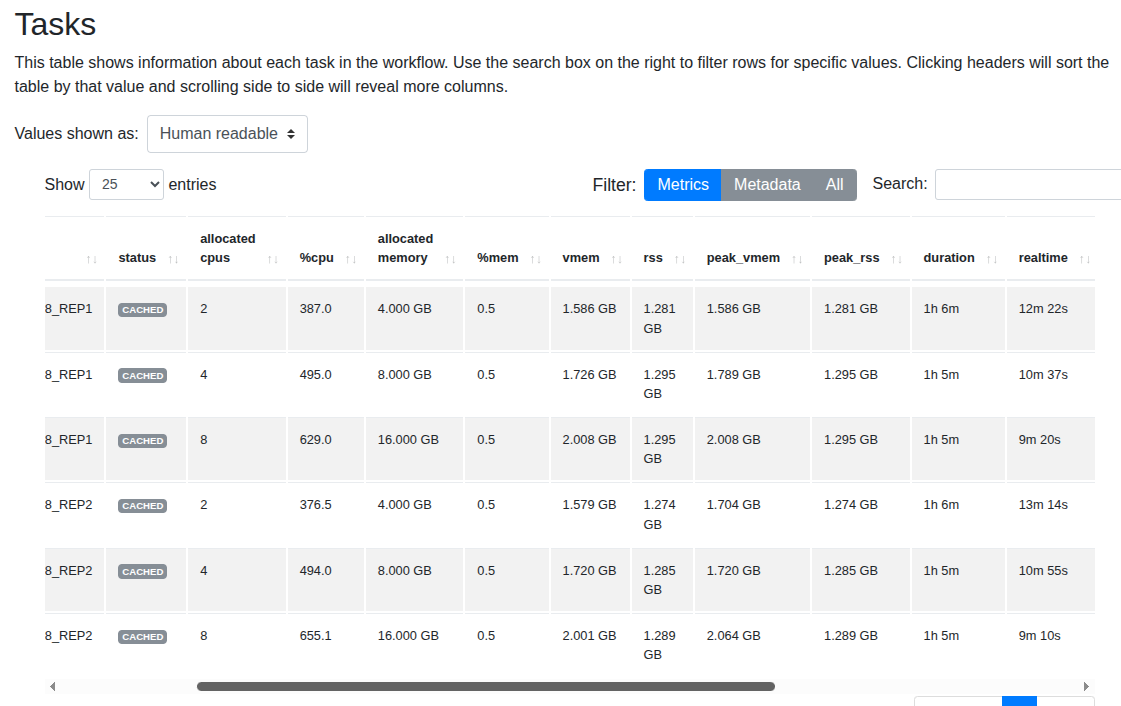The height and width of the screenshot is (706, 1121).
Task: Click CACHED badge in first row
Action: [143, 310]
